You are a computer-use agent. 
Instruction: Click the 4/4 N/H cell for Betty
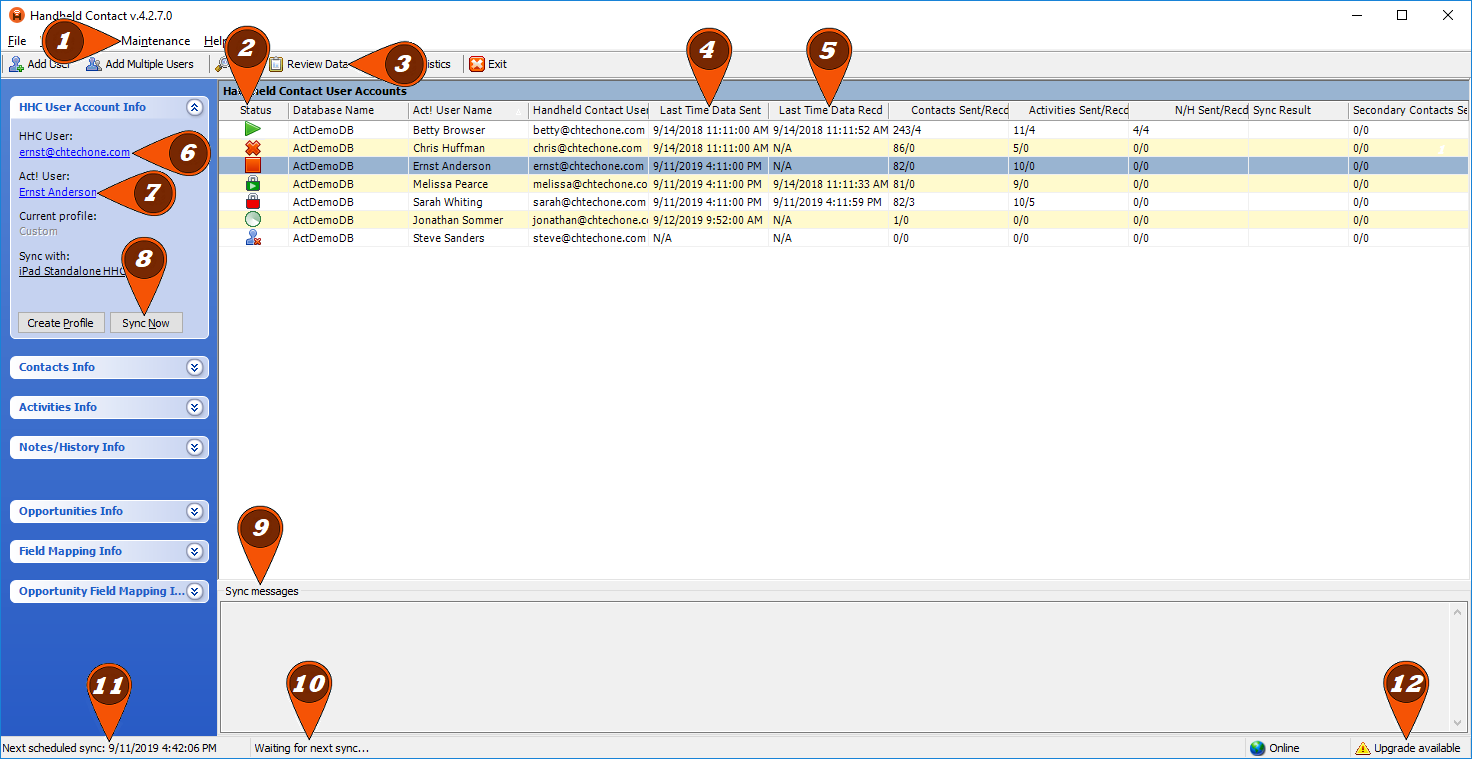[x=1188, y=130]
